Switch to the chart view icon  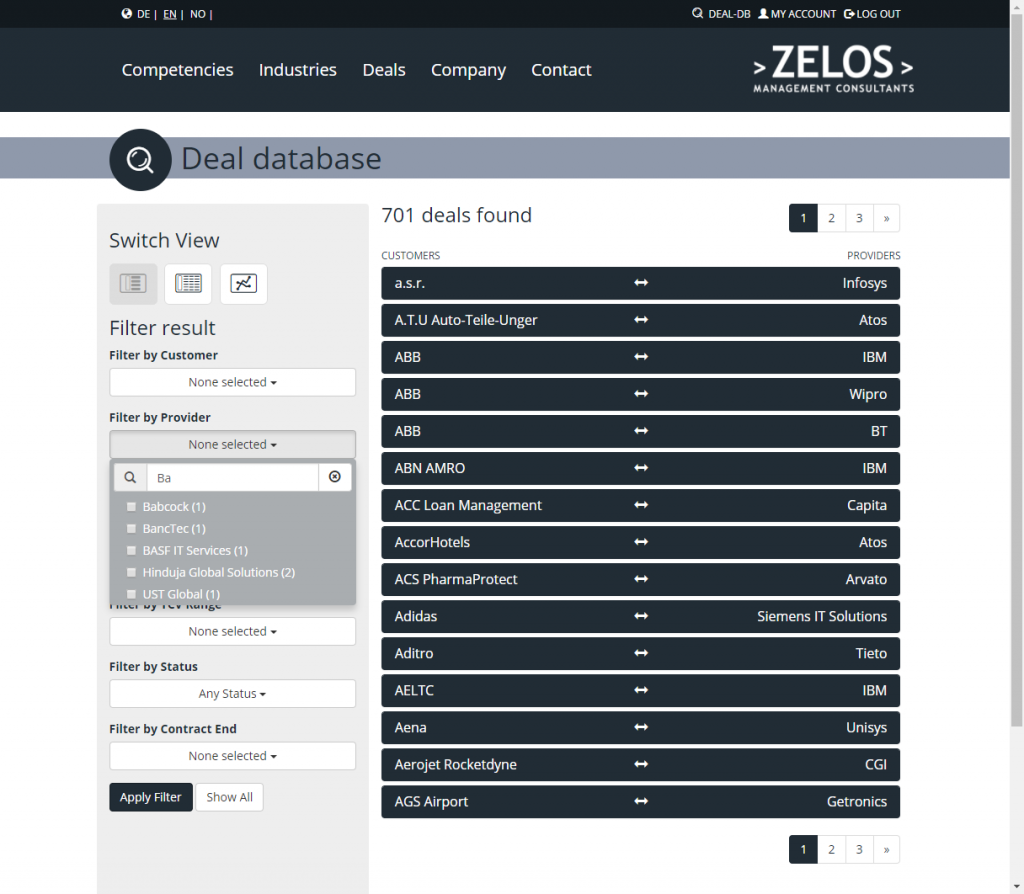[244, 283]
